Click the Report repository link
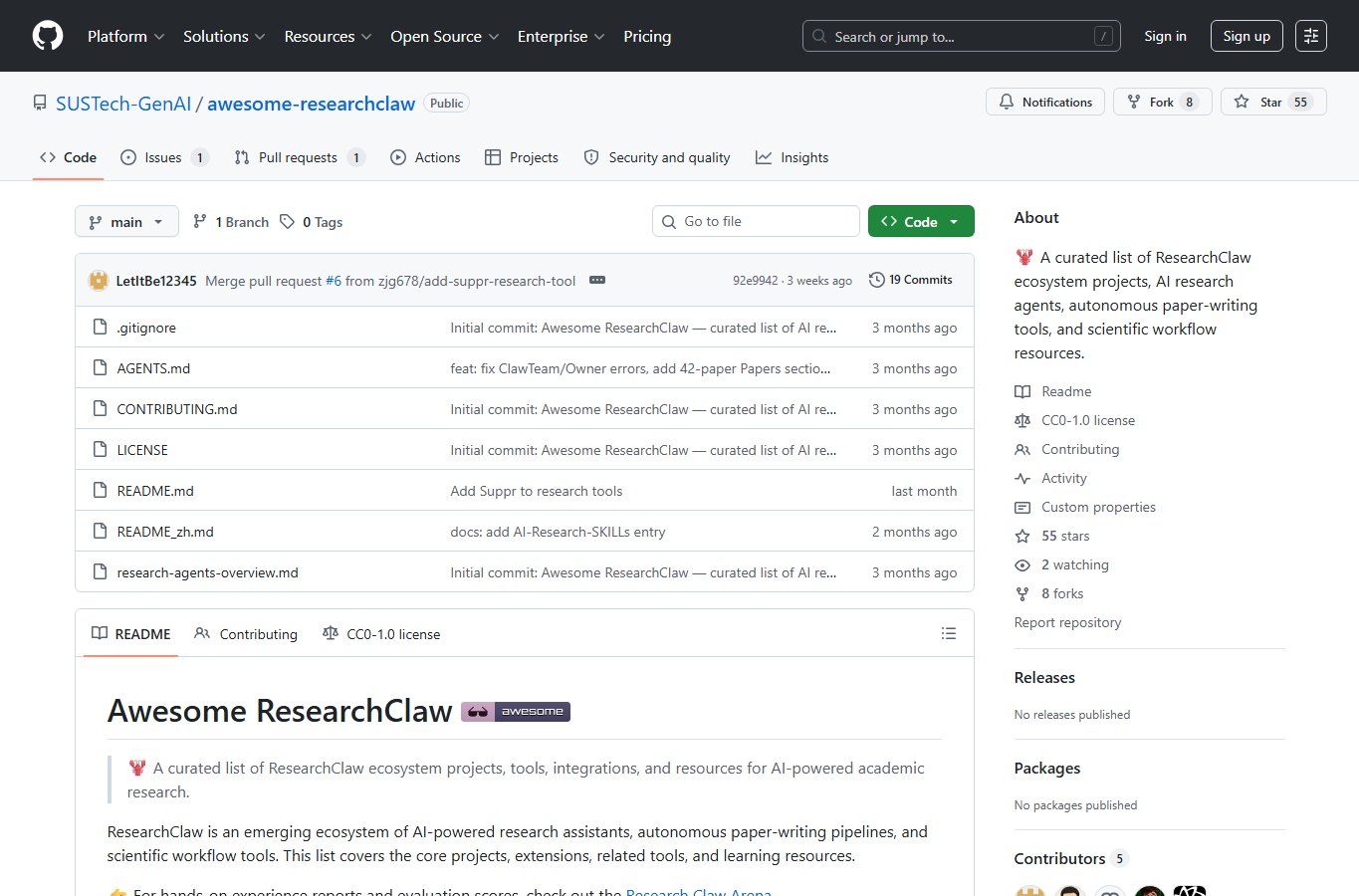Viewport: 1359px width, 896px height. coord(1067,622)
